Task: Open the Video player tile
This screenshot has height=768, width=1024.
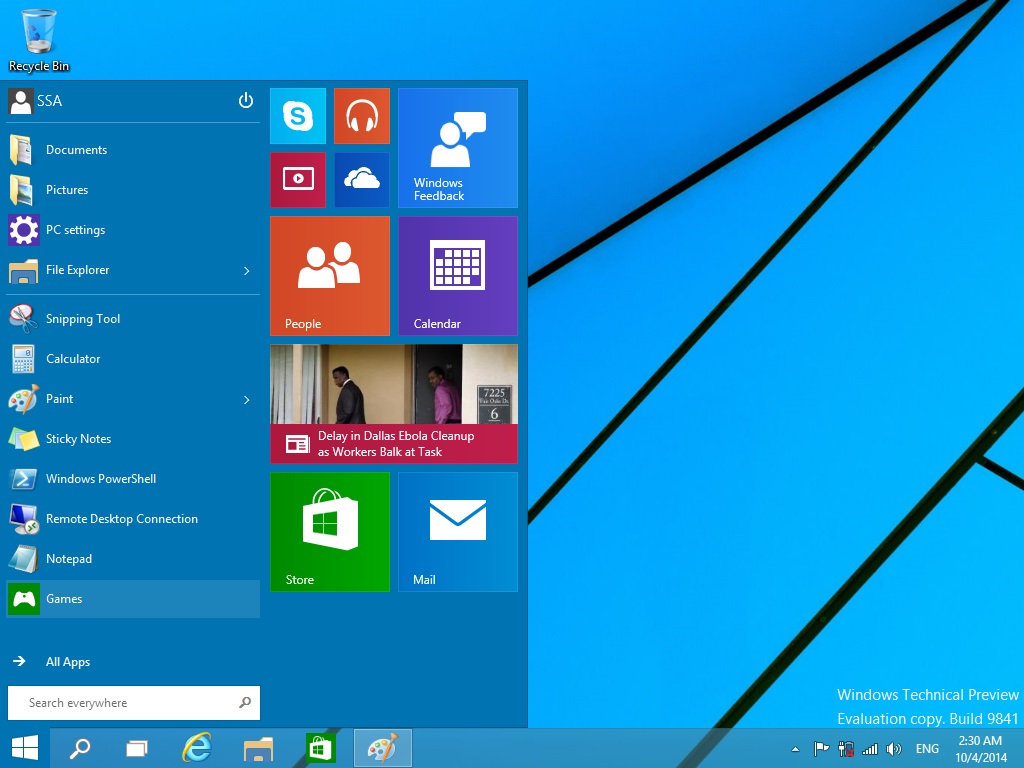Action: [x=298, y=180]
